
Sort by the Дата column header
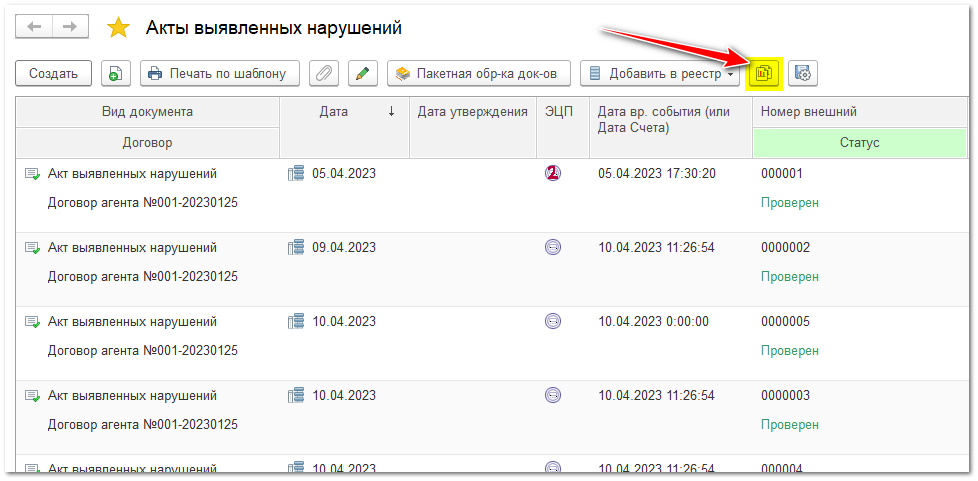coord(335,112)
